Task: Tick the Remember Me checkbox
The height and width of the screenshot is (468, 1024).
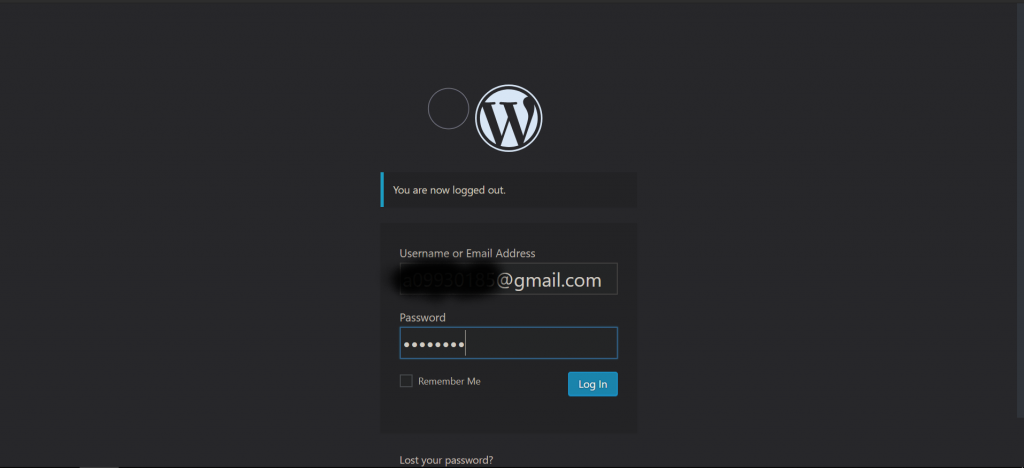Action: point(406,381)
